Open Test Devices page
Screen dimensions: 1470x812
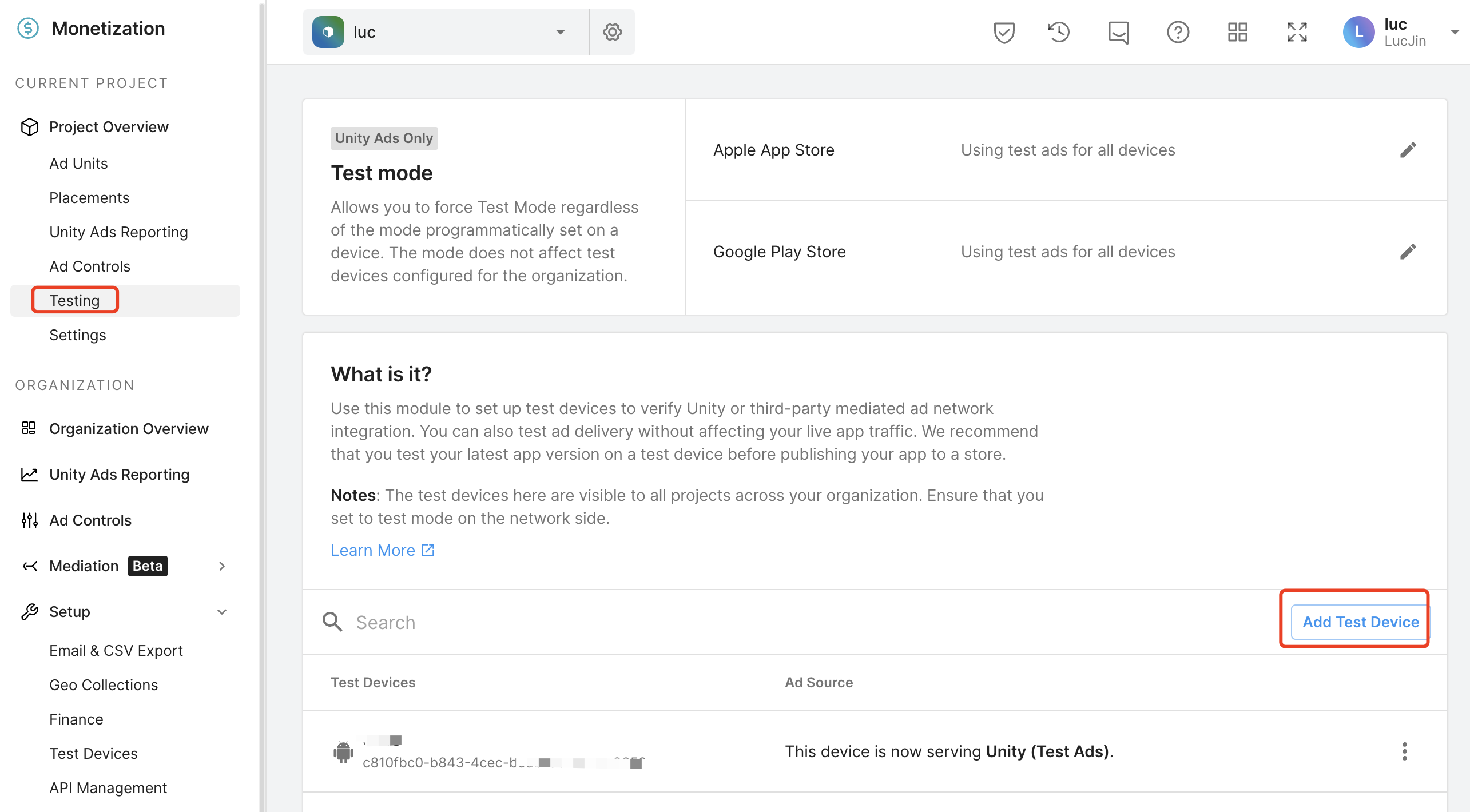(93, 754)
